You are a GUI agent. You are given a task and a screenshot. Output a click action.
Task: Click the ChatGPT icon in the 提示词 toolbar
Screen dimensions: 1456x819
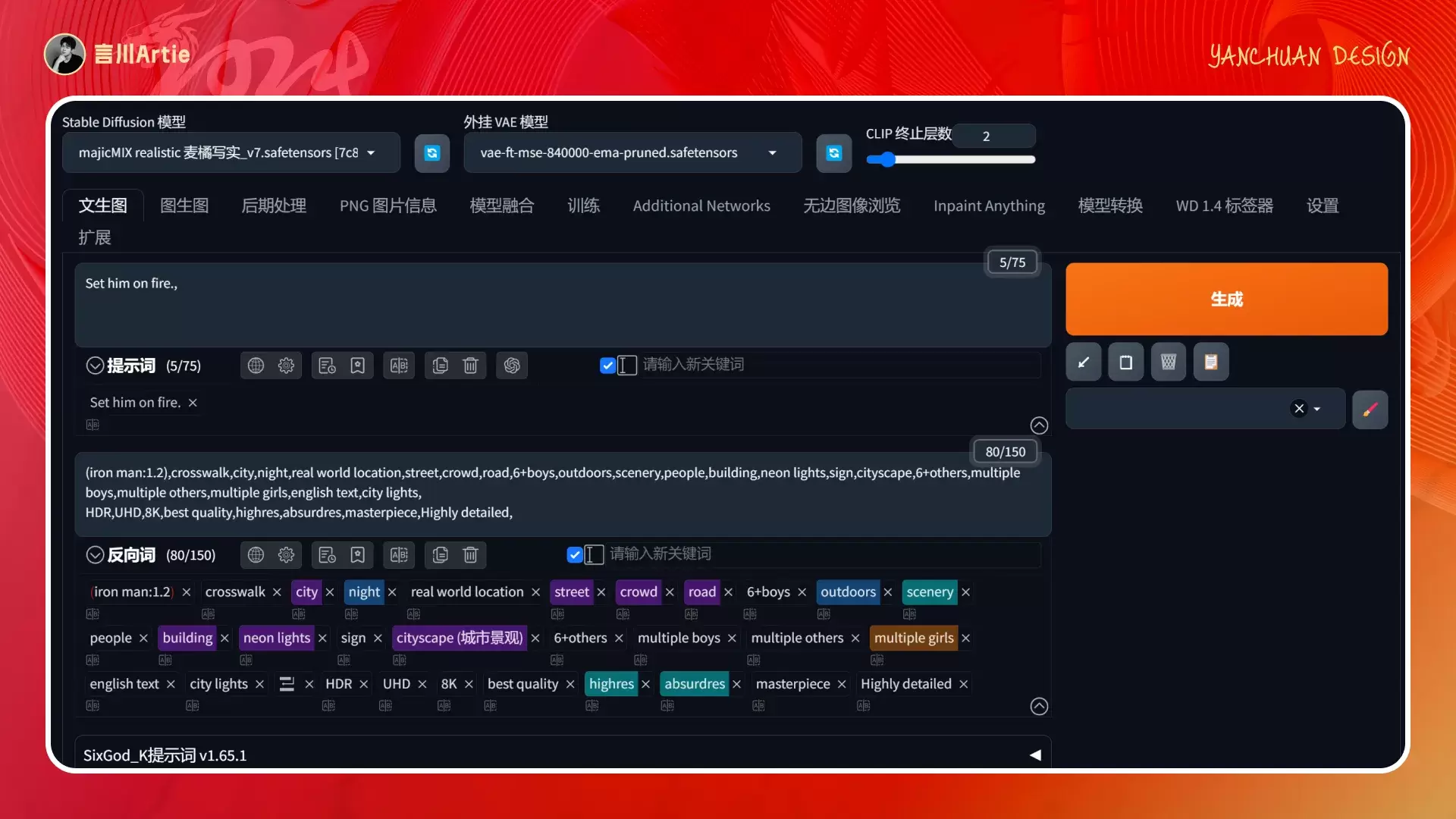pyautogui.click(x=512, y=366)
